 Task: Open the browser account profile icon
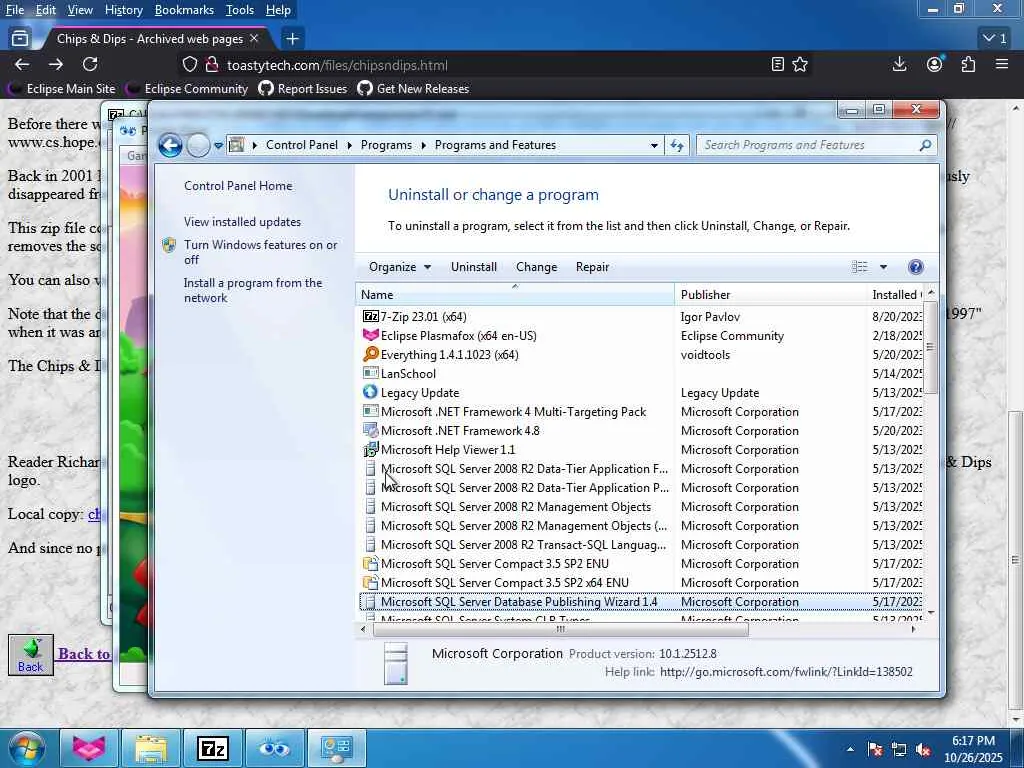(x=935, y=65)
